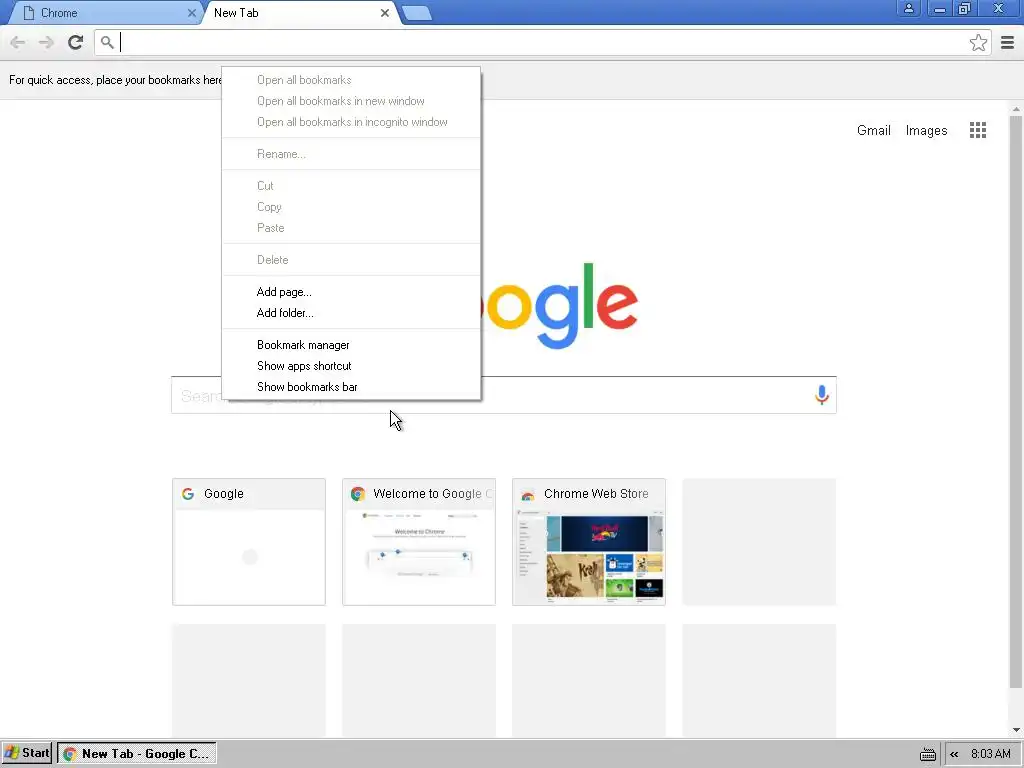Screen dimensions: 1024x768
Task: Click the Chrome Web Store favicon icon
Action: click(528, 494)
